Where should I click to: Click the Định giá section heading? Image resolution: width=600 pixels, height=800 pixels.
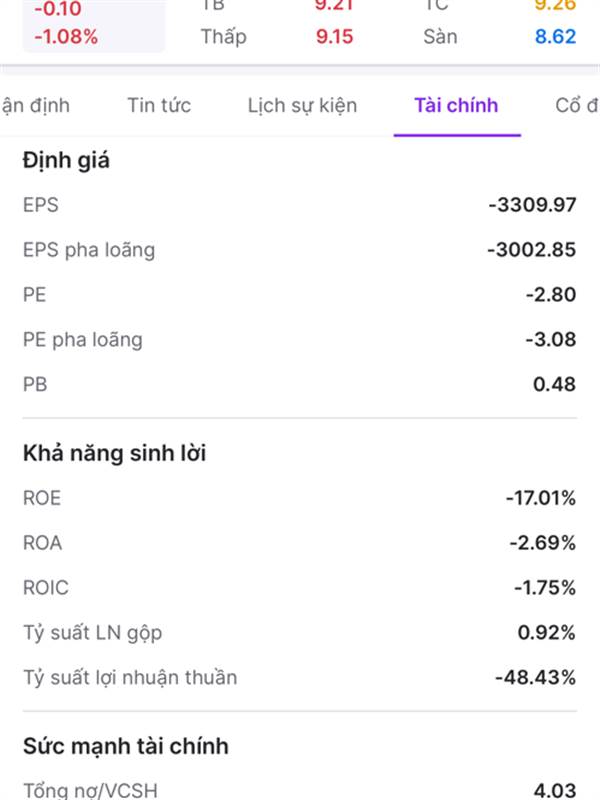point(66,160)
